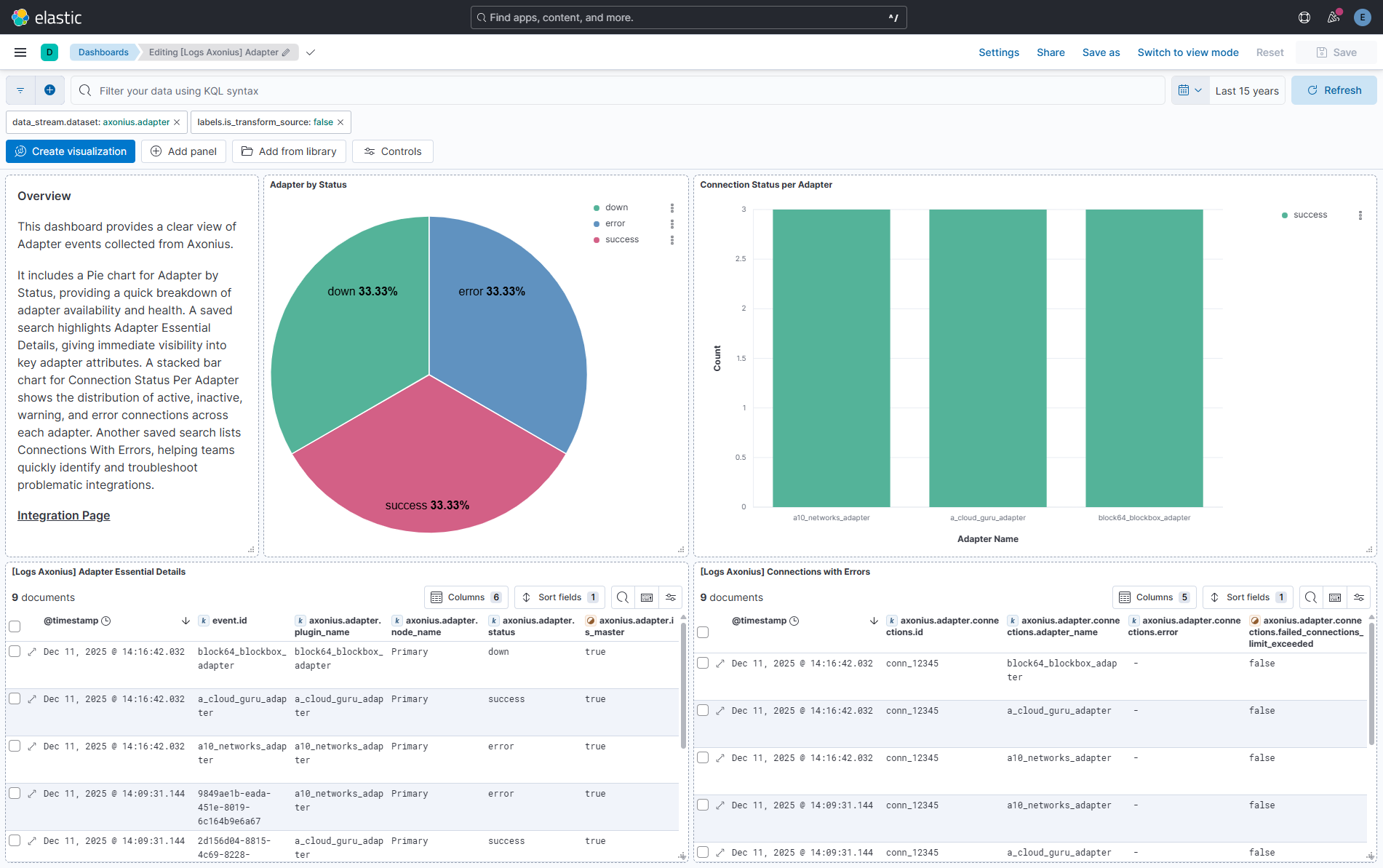Screen dimensions: 1383x868
Task: Open the Integration Page link
Action: click(x=64, y=515)
